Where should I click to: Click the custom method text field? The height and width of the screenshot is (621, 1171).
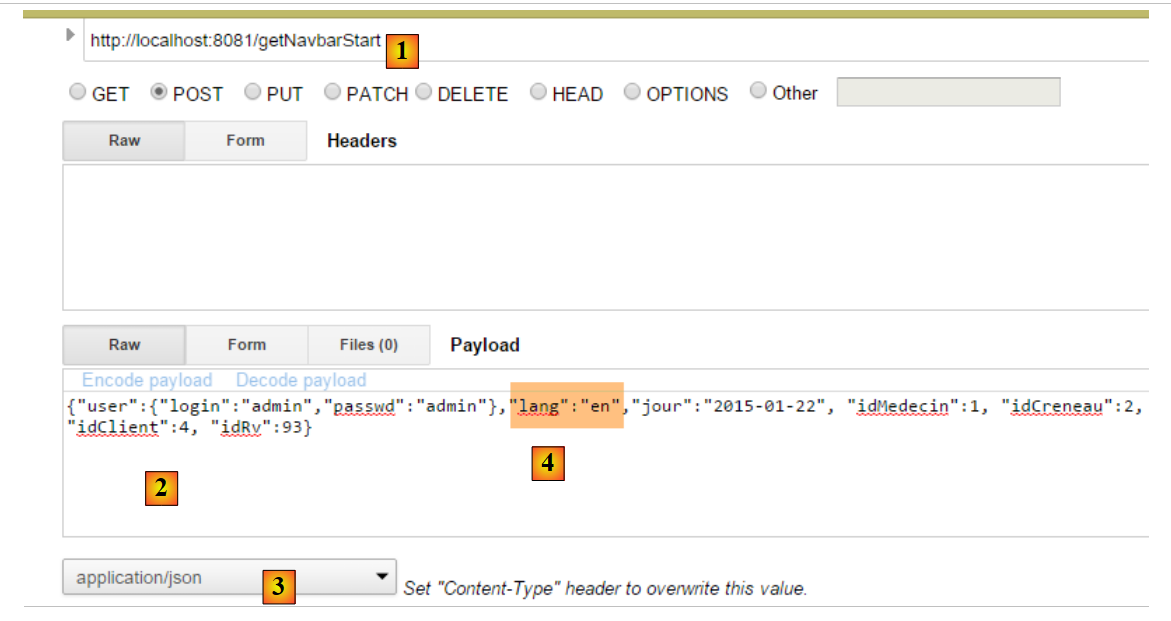(947, 92)
